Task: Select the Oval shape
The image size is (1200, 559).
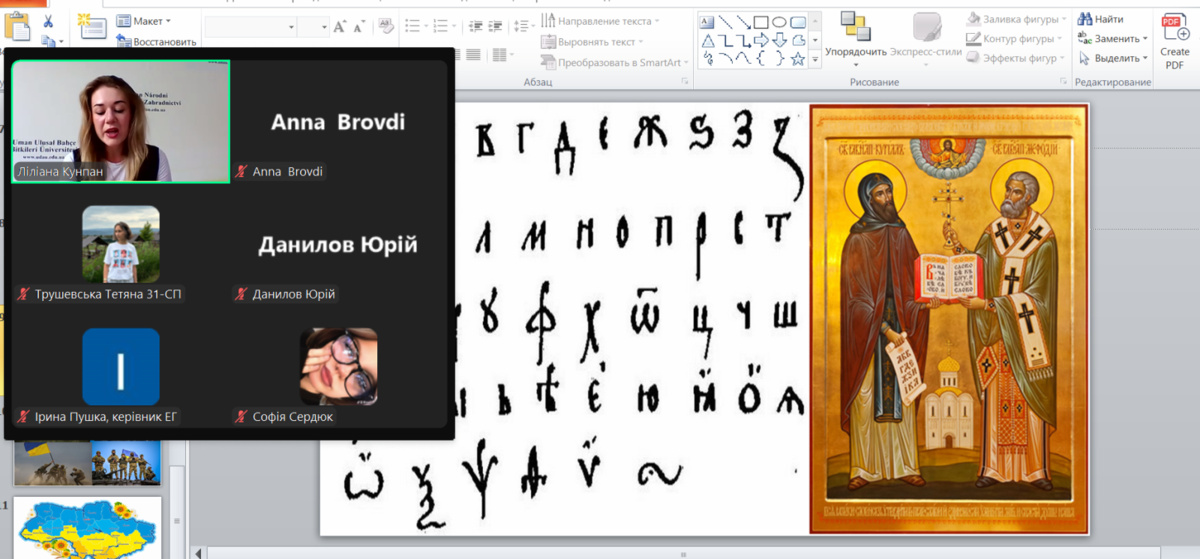Action: pos(779,22)
